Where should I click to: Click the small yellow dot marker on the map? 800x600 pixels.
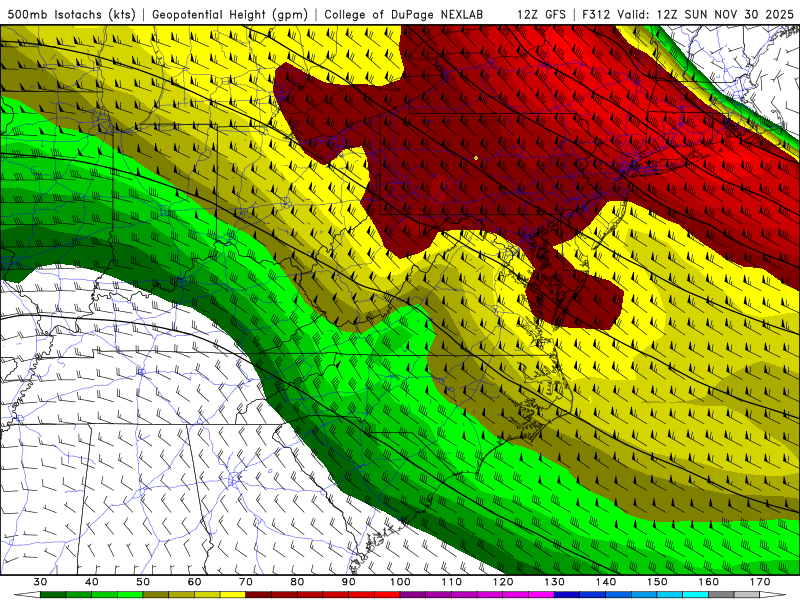pos(476,158)
